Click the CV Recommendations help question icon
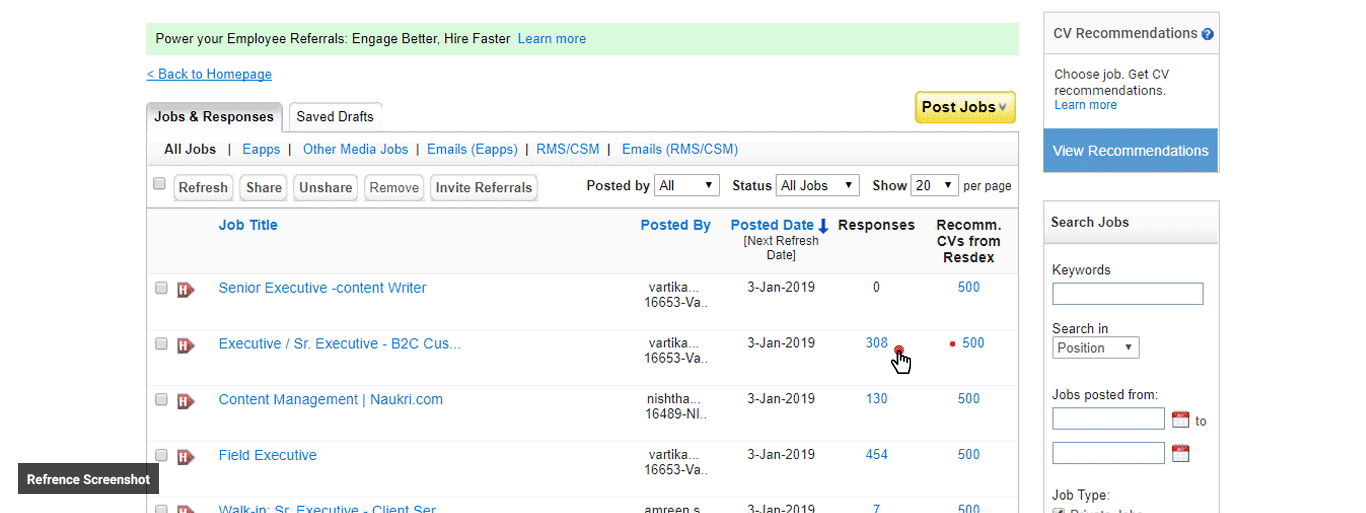The width and height of the screenshot is (1366, 513). point(1207,34)
